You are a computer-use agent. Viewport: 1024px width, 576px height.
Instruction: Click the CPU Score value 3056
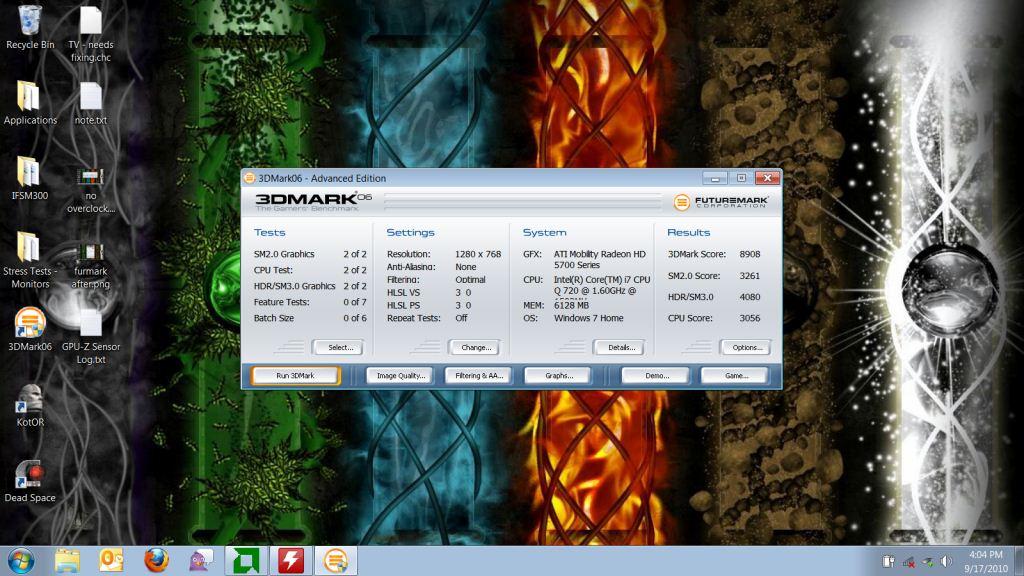750,318
